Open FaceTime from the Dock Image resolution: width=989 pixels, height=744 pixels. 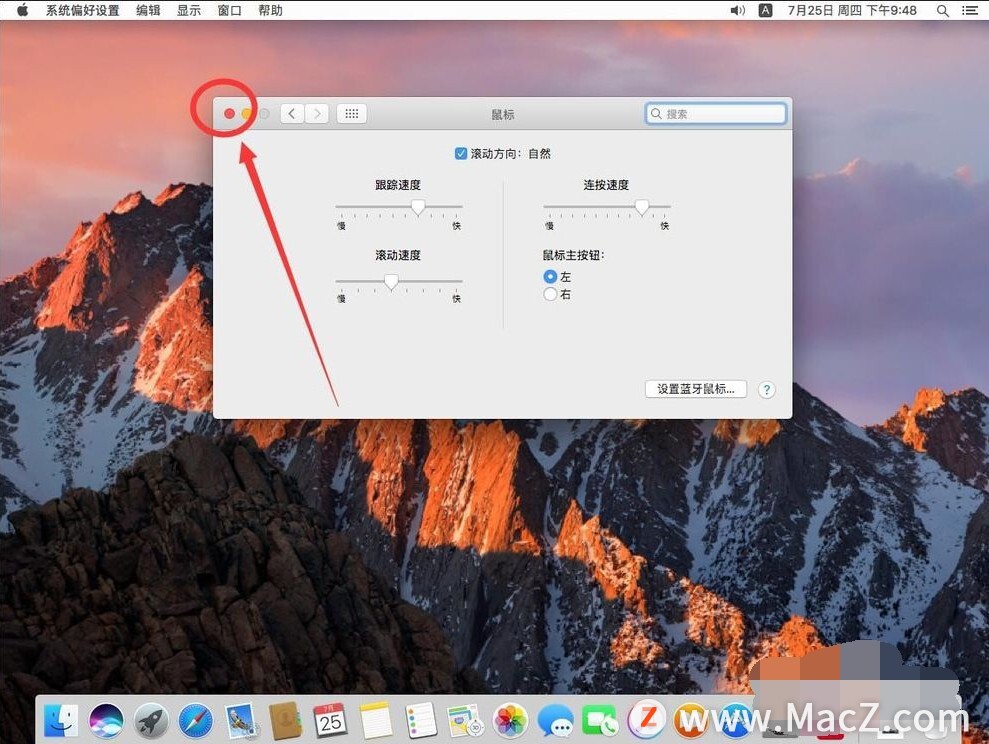600,720
